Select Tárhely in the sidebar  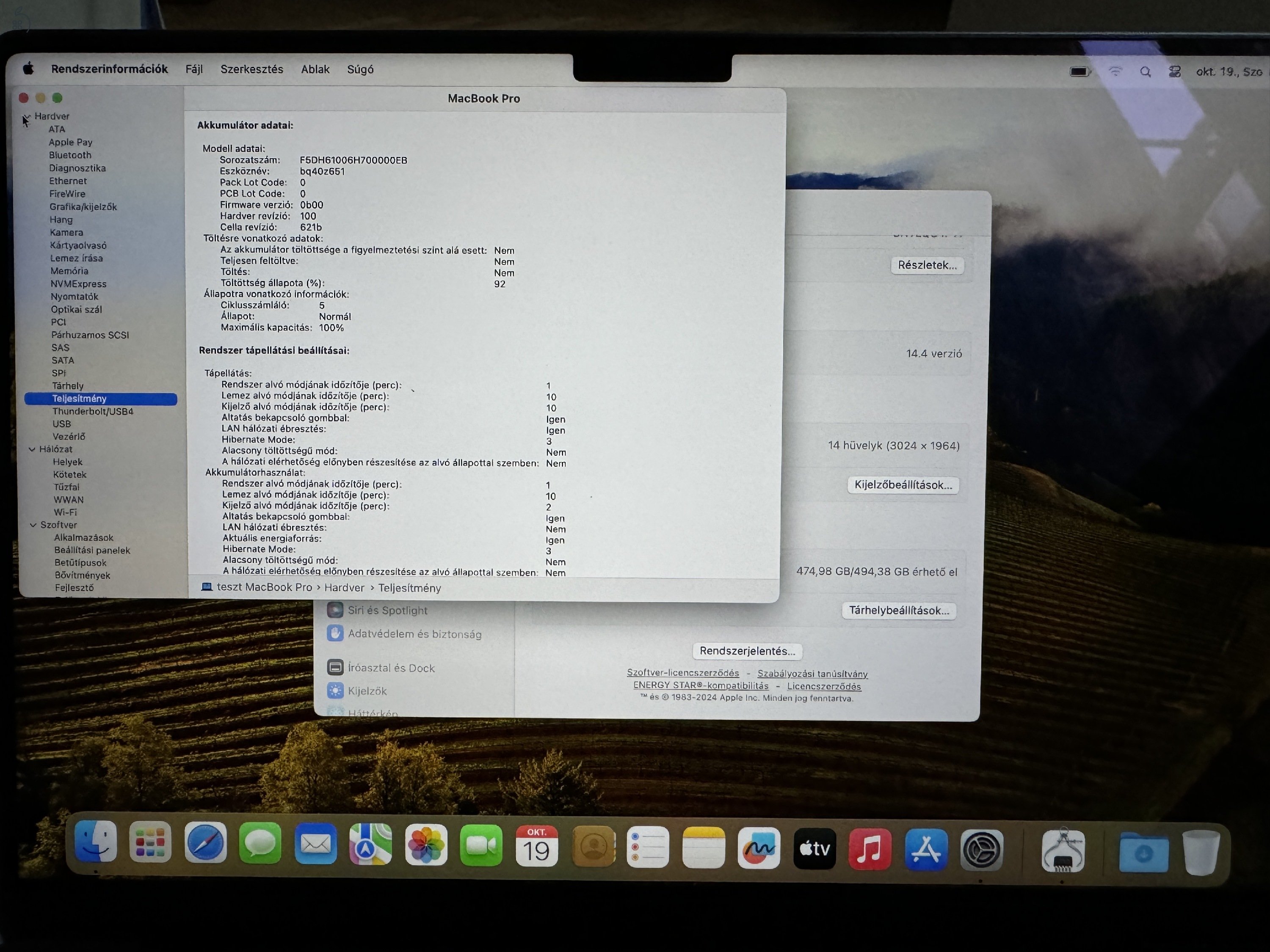click(68, 385)
